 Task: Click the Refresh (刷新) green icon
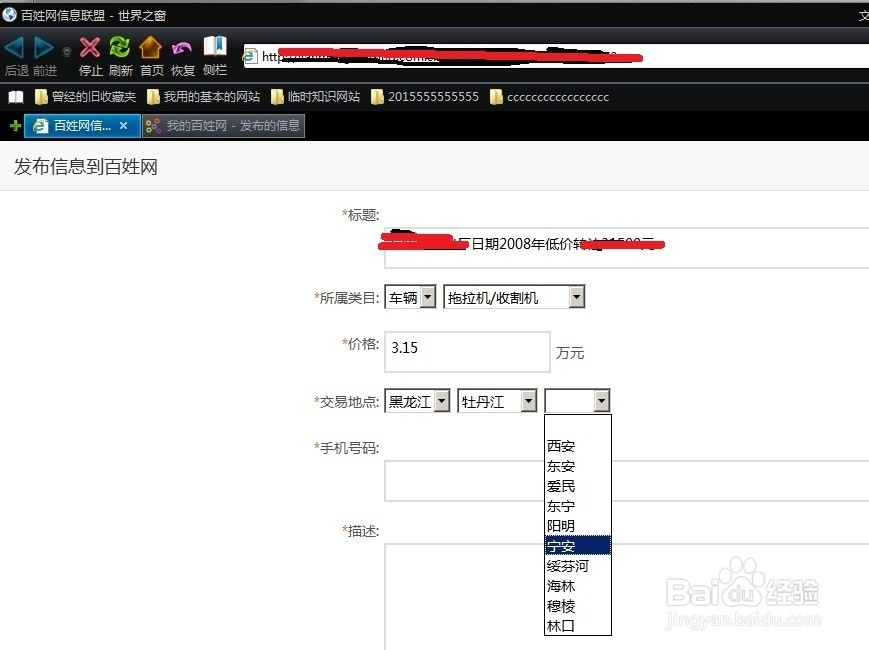(x=120, y=48)
